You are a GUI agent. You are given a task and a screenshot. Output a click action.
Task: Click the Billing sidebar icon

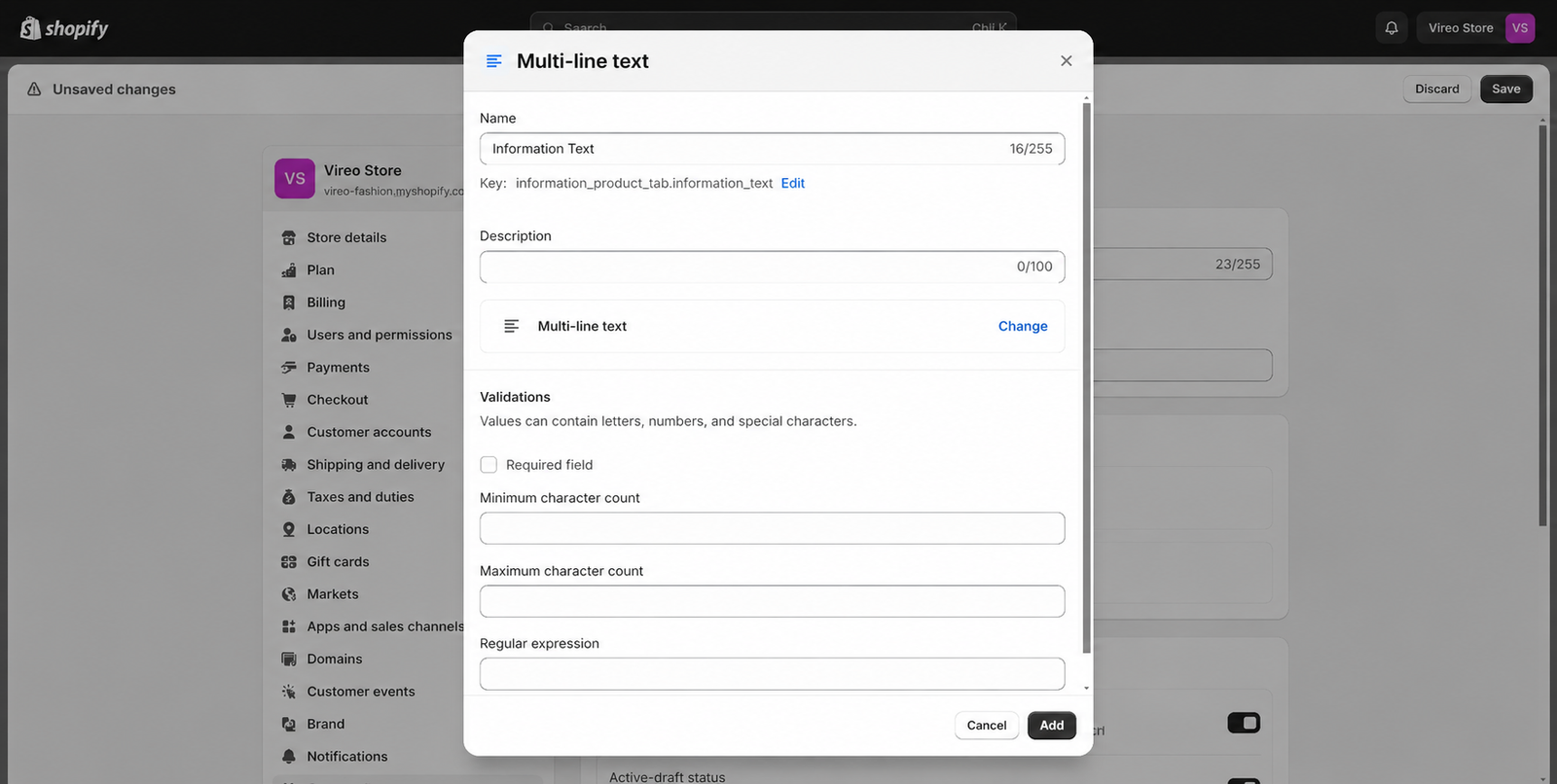pyautogui.click(x=289, y=303)
